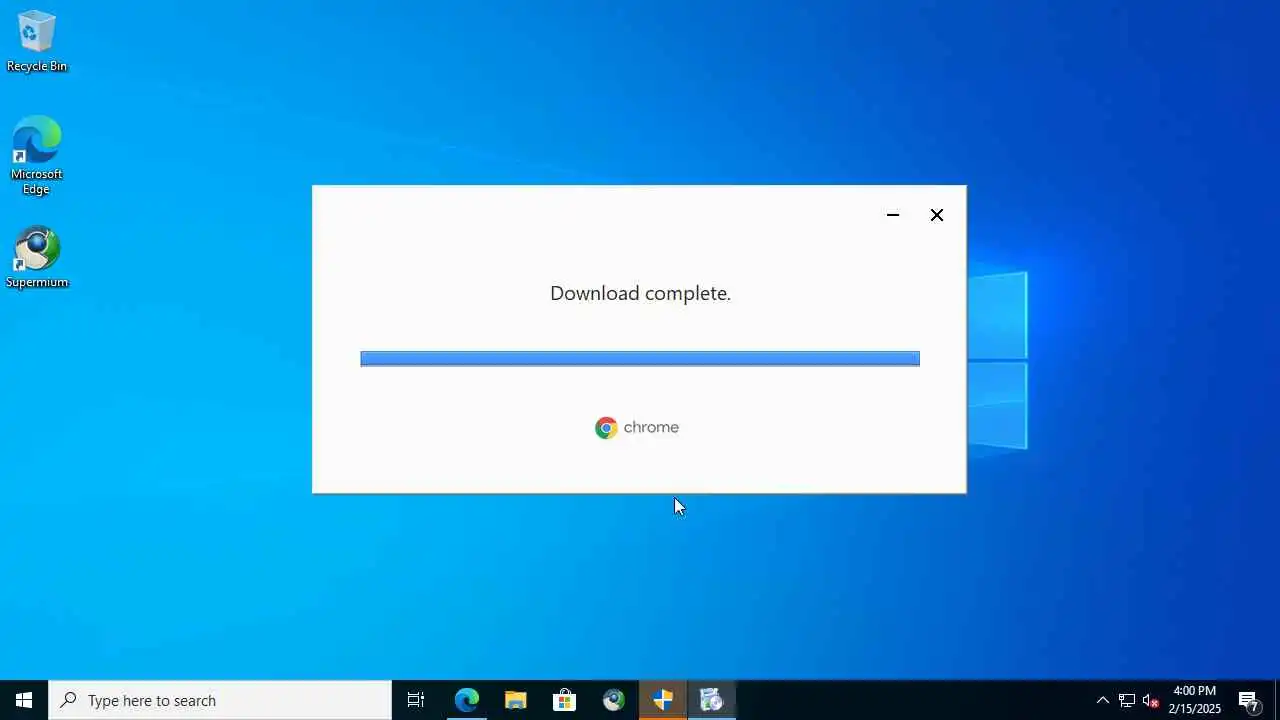Click the taskbar search box
Image resolution: width=1280 pixels, height=720 pixels.
click(220, 700)
